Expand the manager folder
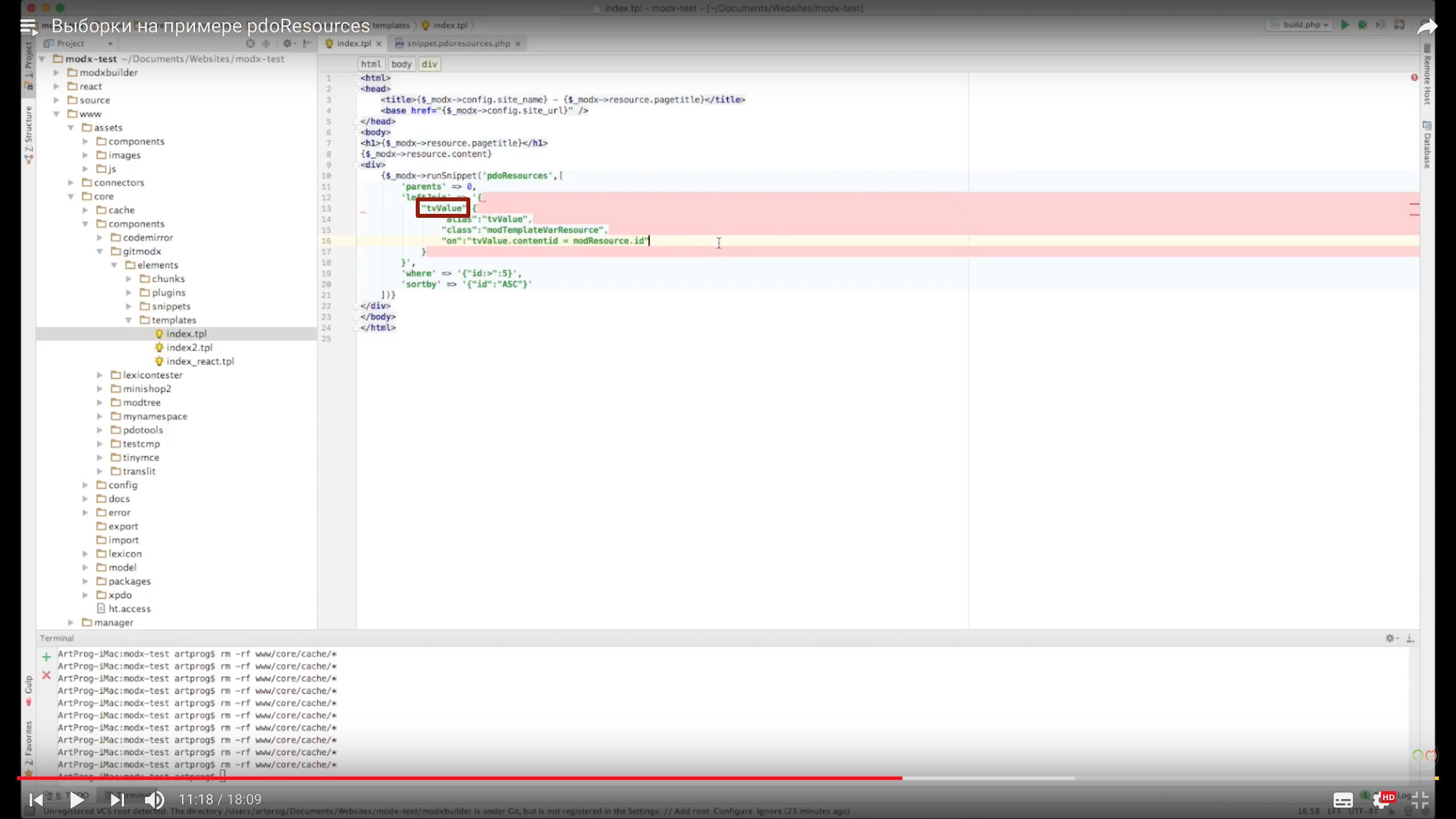The width and height of the screenshot is (1456, 819). click(71, 623)
